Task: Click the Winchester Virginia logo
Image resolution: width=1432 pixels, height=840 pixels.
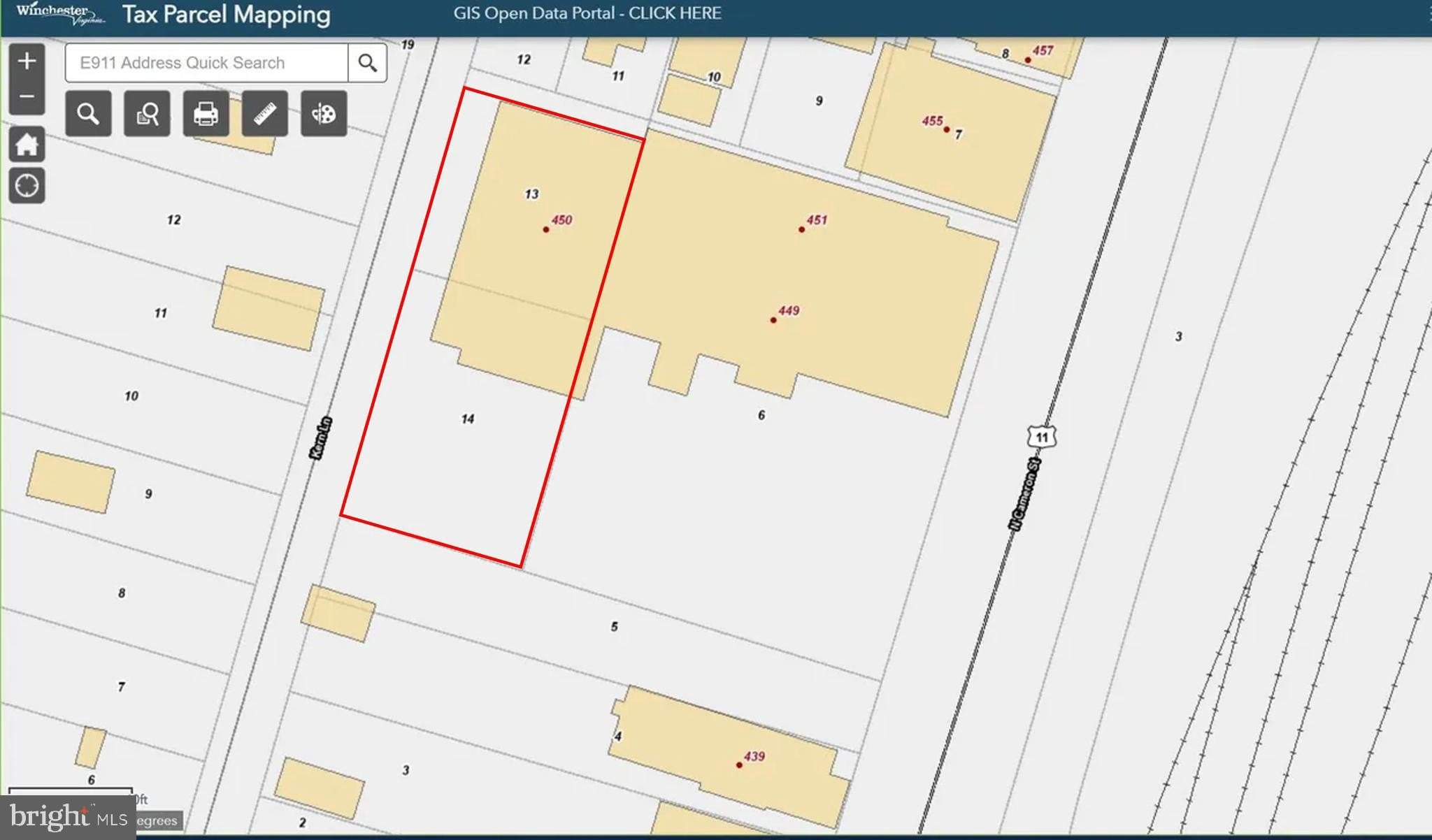Action: pyautogui.click(x=61, y=13)
